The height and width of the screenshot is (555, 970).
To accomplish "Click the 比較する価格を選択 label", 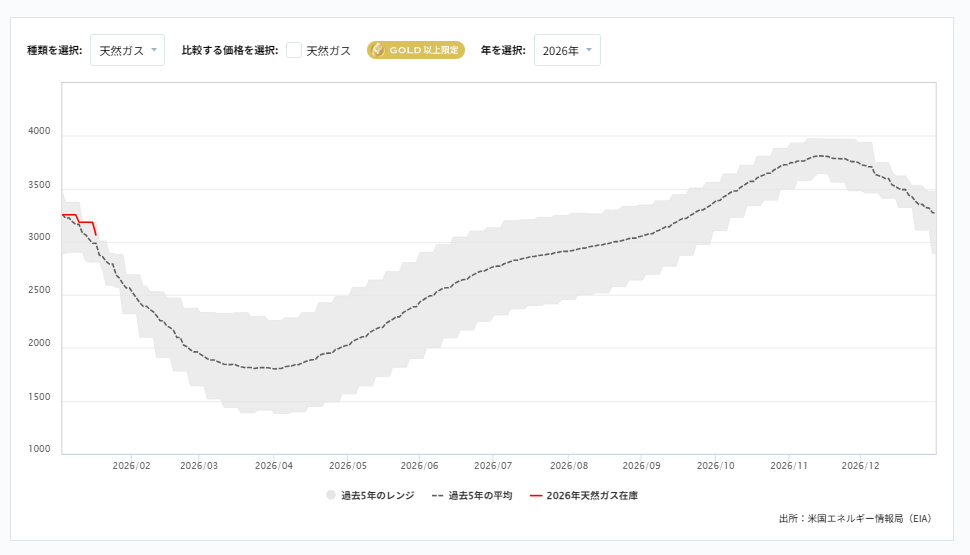I will point(230,50).
